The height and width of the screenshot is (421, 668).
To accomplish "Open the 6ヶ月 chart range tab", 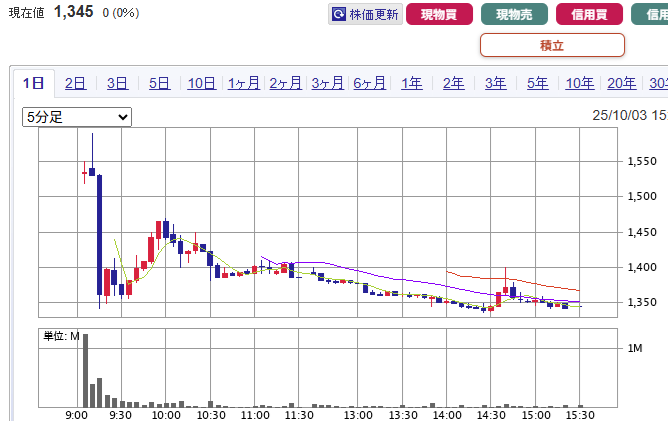I will pos(369,83).
